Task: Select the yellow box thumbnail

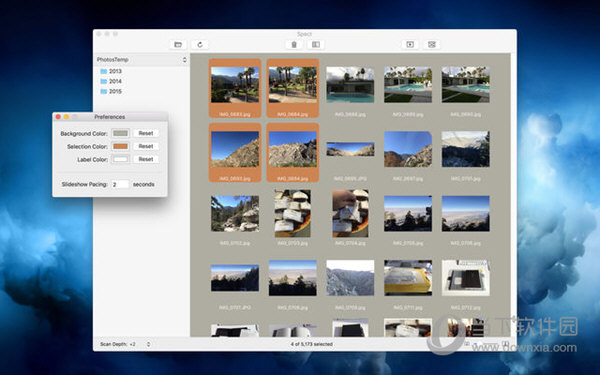Action: coord(408,278)
